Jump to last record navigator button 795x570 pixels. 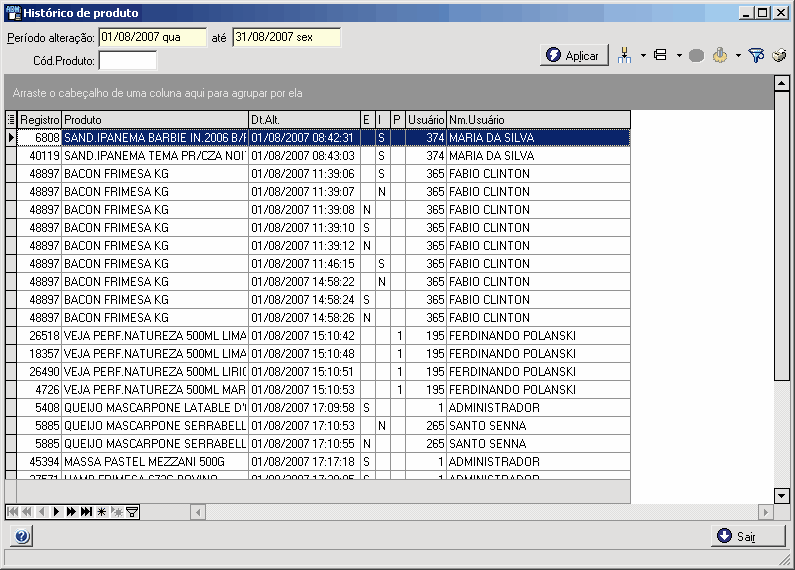(87, 512)
